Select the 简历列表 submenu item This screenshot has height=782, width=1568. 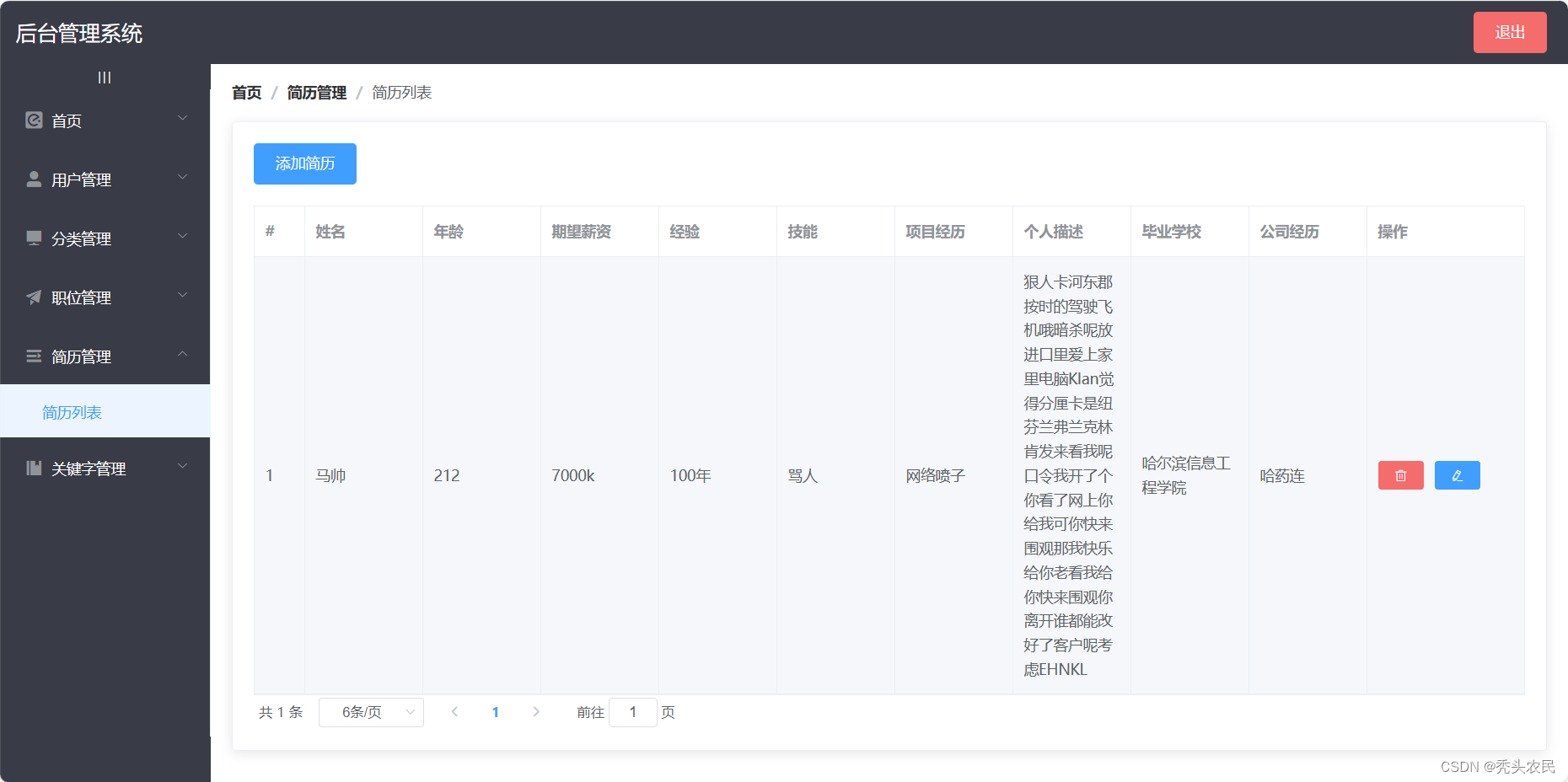[105, 411]
